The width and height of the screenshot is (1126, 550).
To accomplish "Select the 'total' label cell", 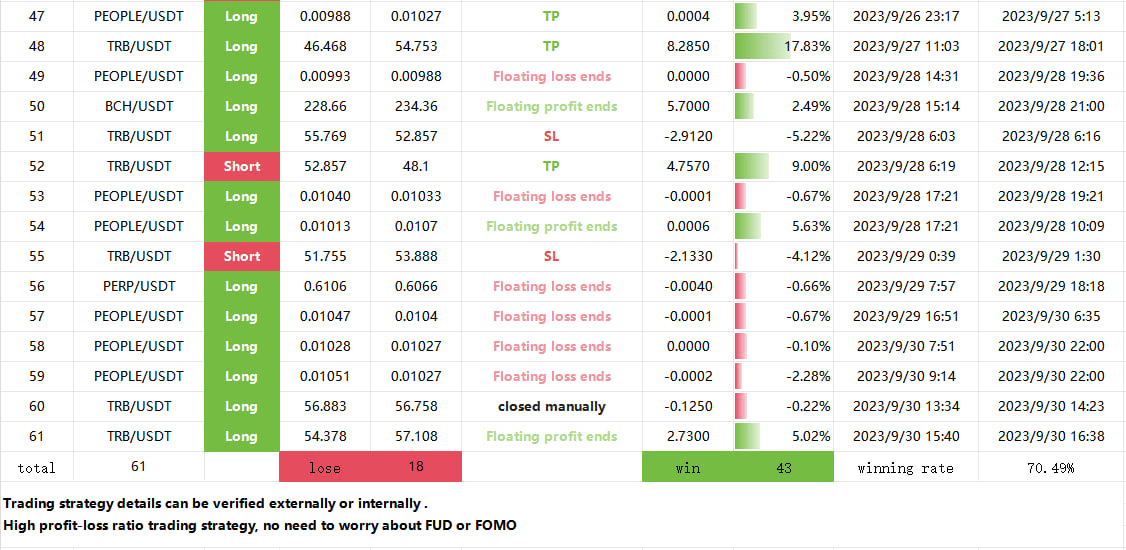I will 37,467.
